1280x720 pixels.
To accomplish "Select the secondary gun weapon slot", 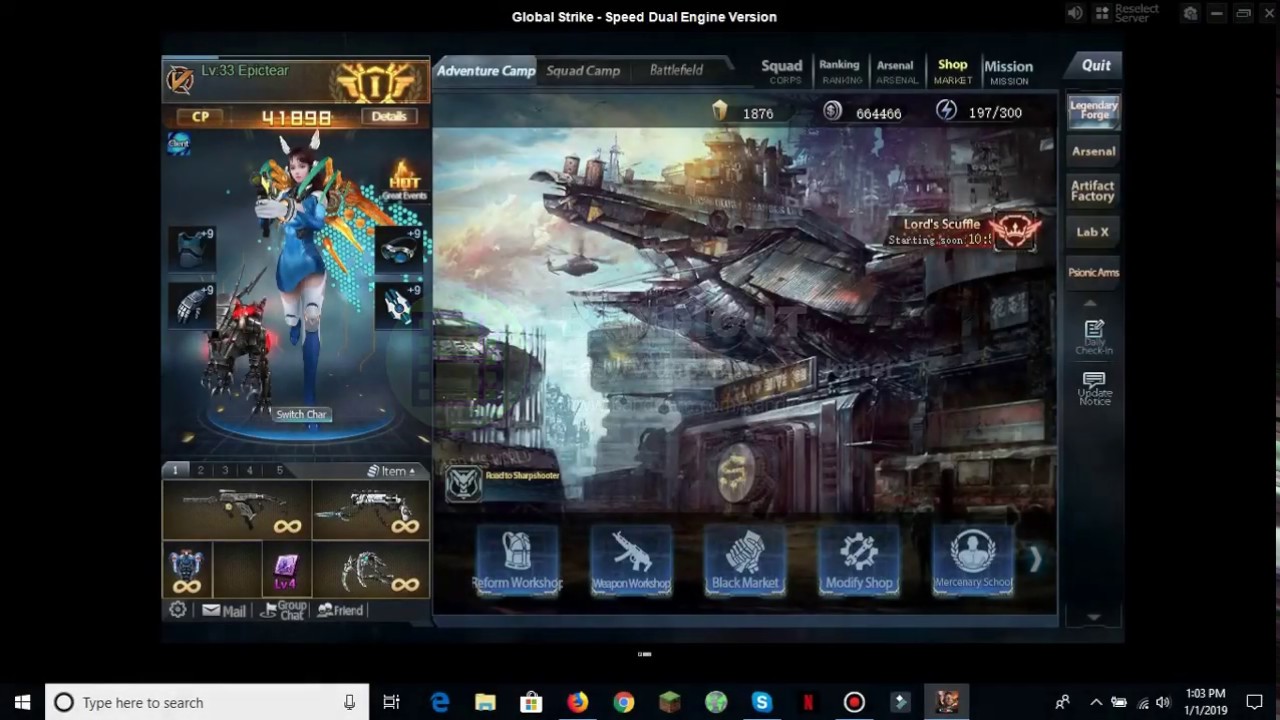I will pyautogui.click(x=371, y=510).
